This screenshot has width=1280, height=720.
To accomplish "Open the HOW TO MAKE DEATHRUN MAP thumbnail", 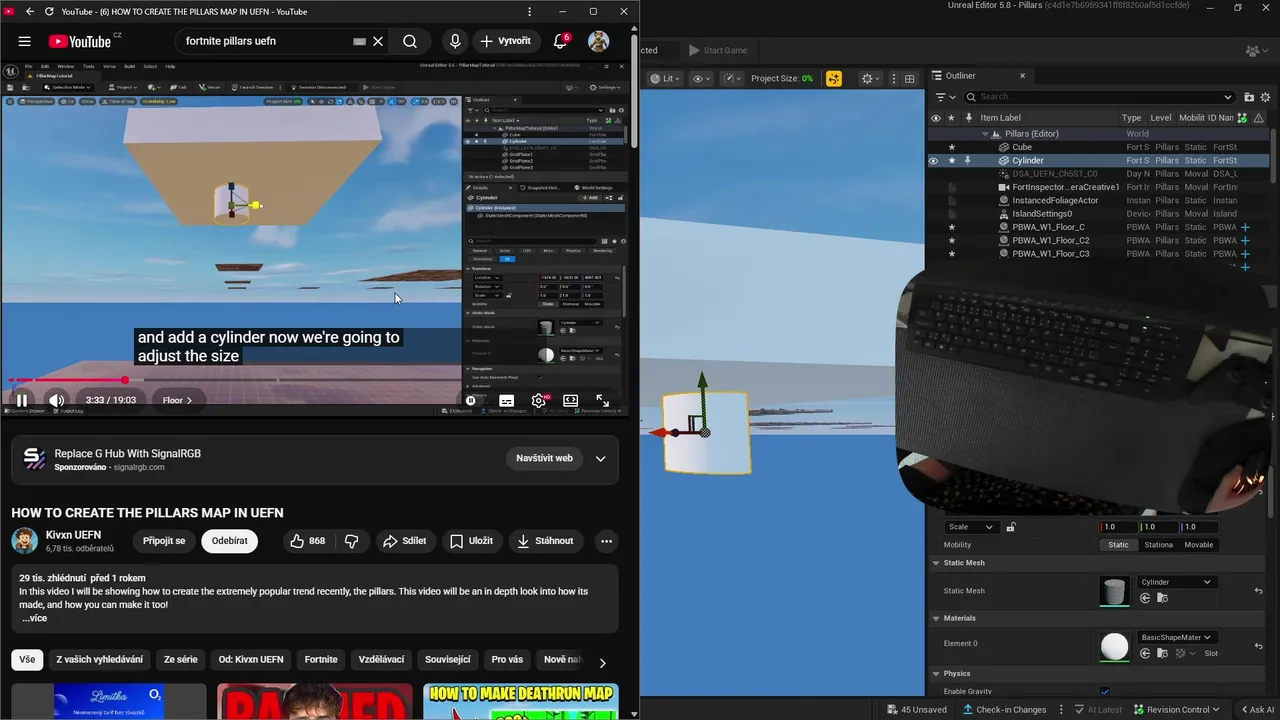I will pyautogui.click(x=521, y=701).
